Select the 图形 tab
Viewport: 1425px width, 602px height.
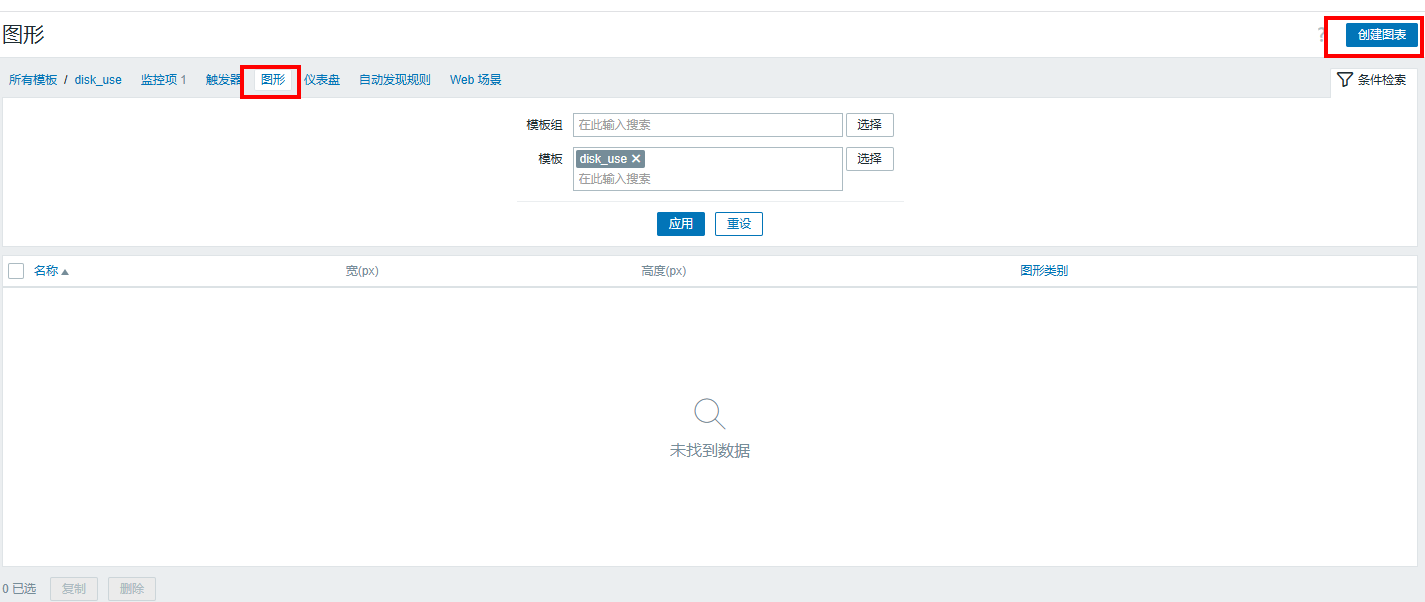(x=273, y=80)
